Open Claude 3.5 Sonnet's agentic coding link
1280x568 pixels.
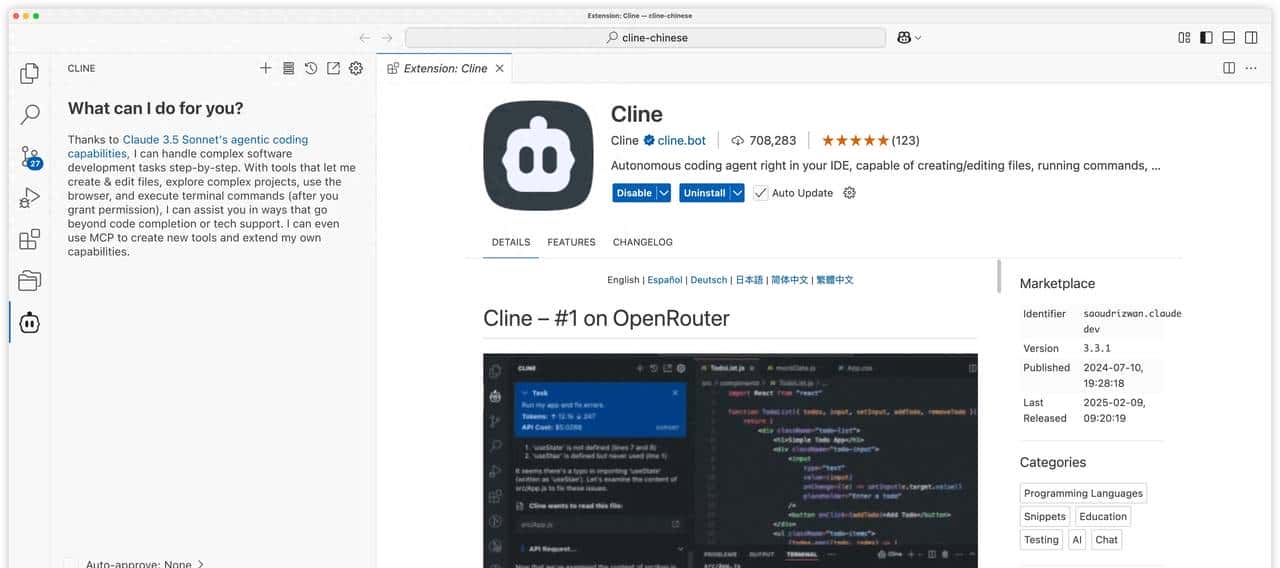coord(188,147)
